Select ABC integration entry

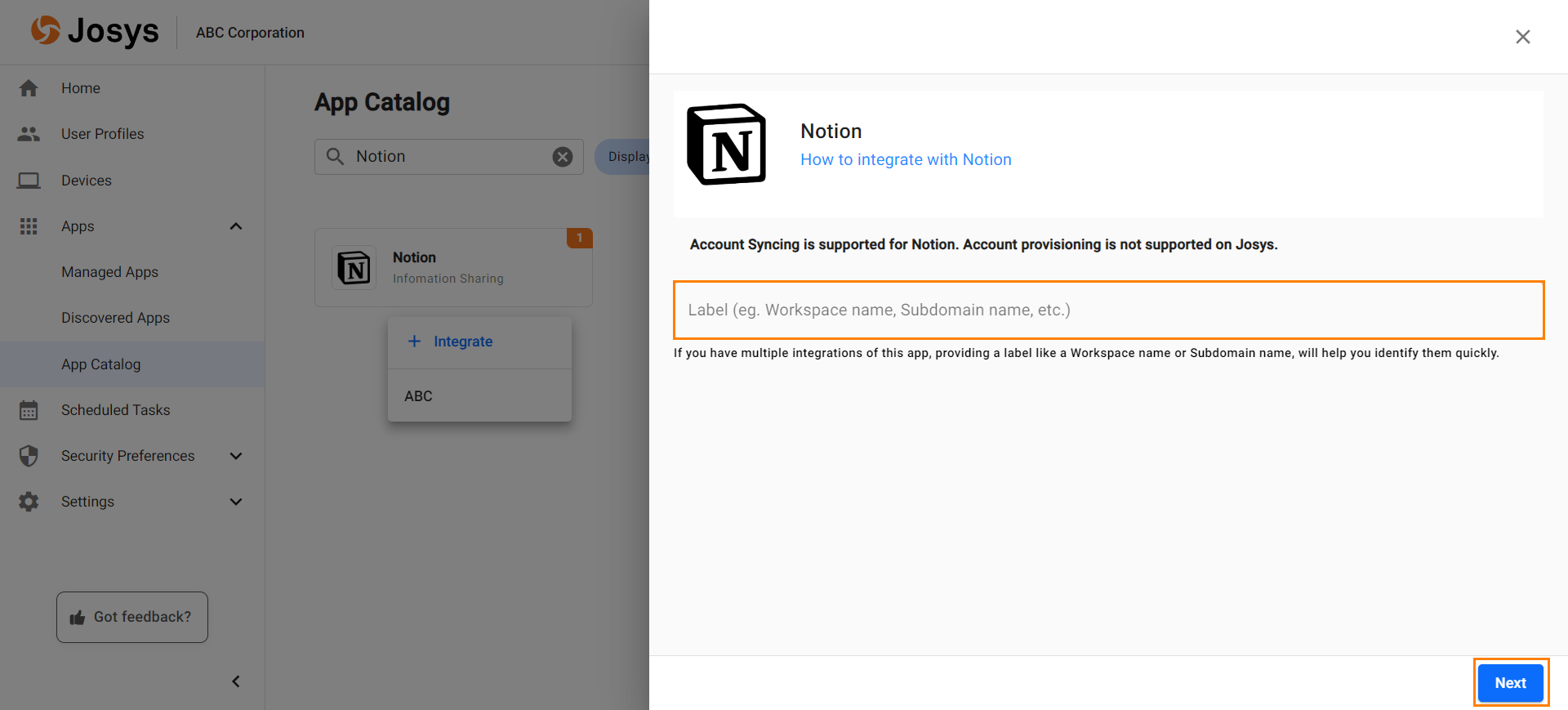(x=479, y=396)
